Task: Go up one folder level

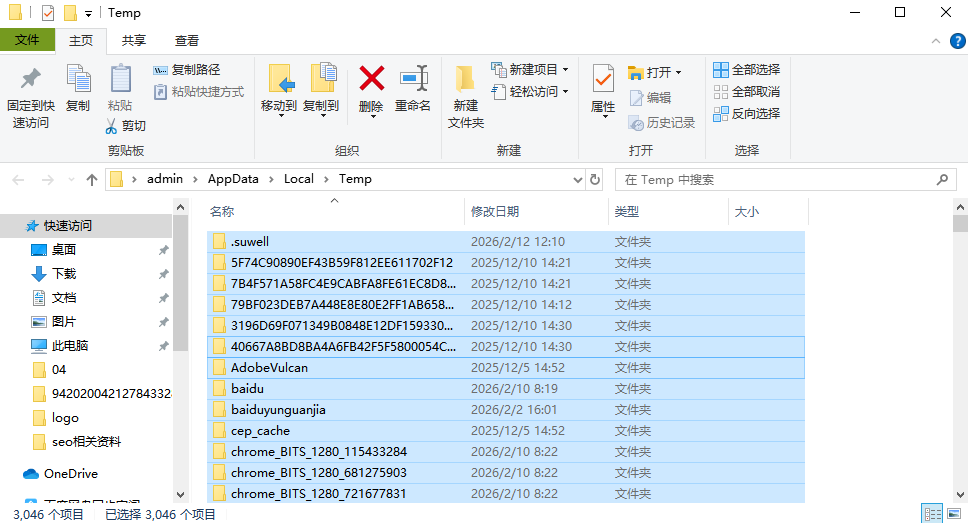Action: point(92,180)
